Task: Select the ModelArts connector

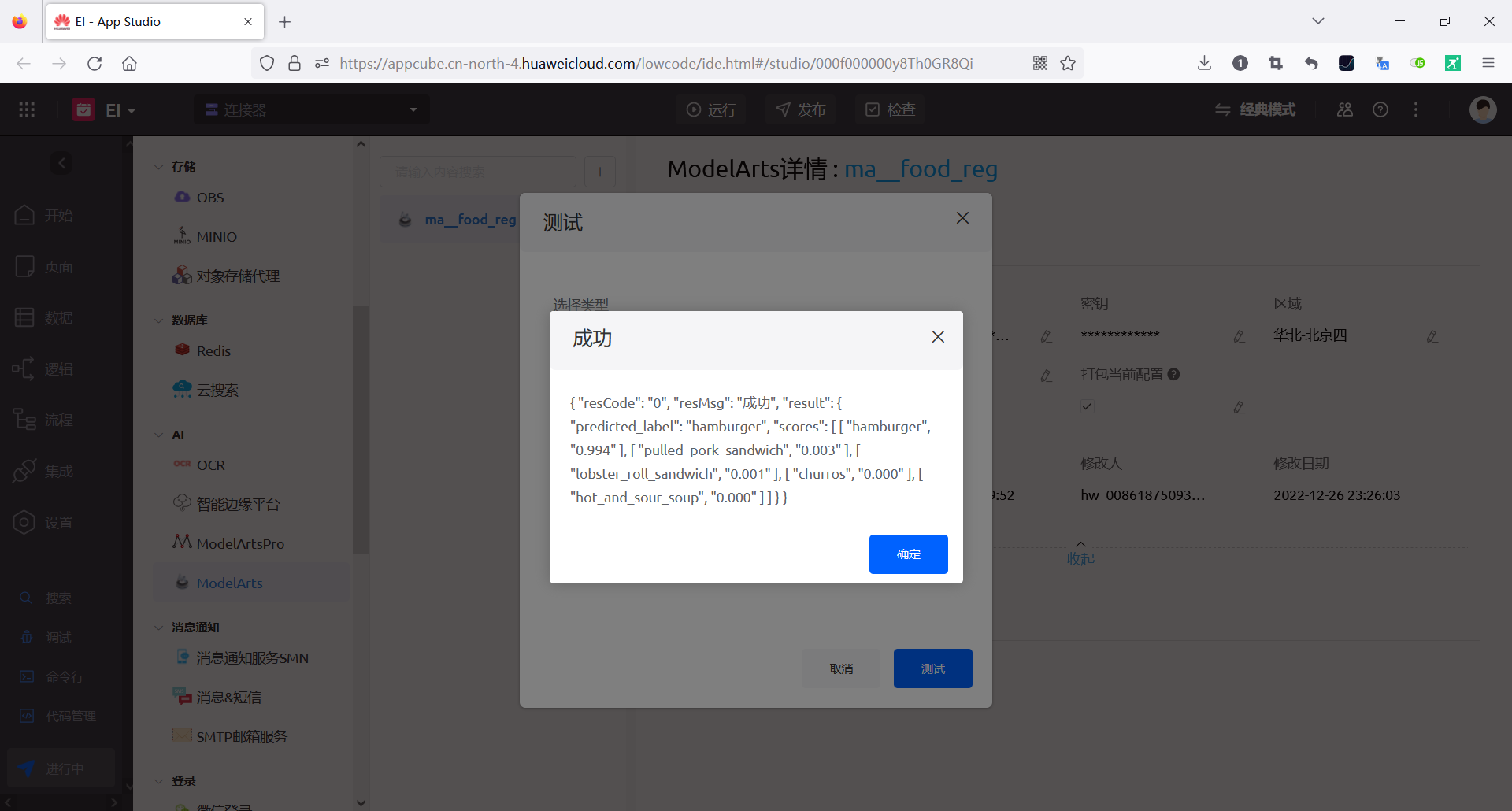Action: coord(251,583)
